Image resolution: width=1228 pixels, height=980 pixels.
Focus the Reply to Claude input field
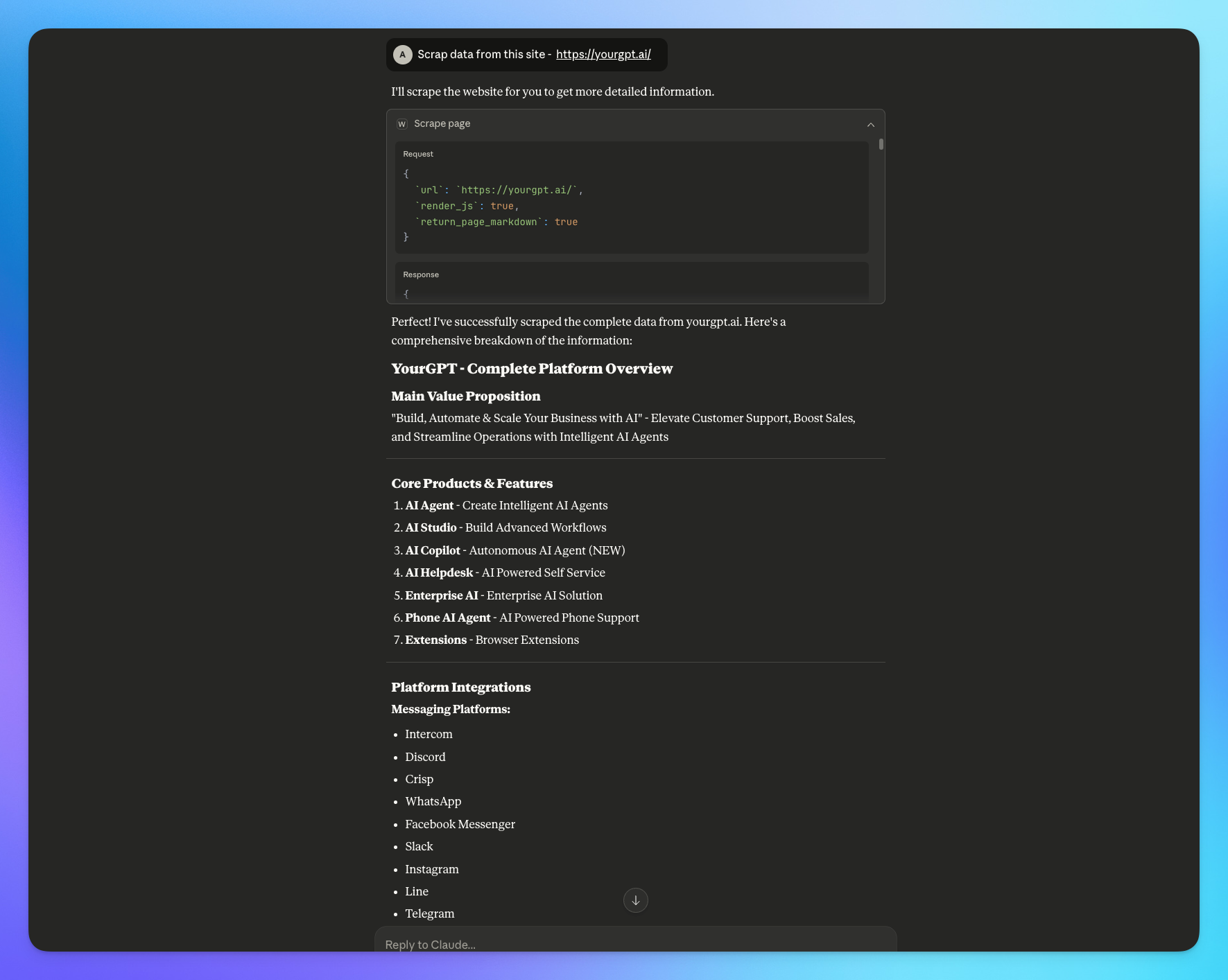(x=634, y=943)
